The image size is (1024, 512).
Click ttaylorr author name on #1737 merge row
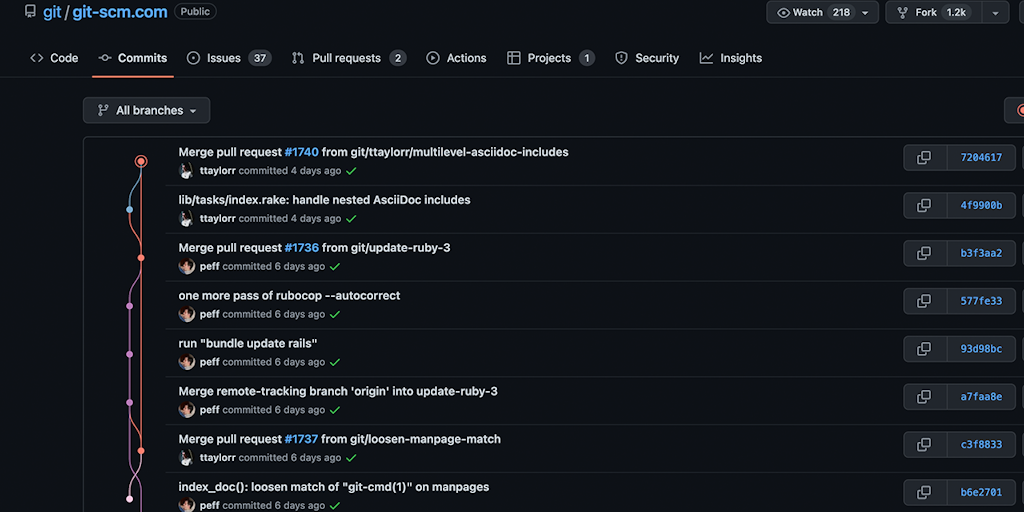[217, 458]
